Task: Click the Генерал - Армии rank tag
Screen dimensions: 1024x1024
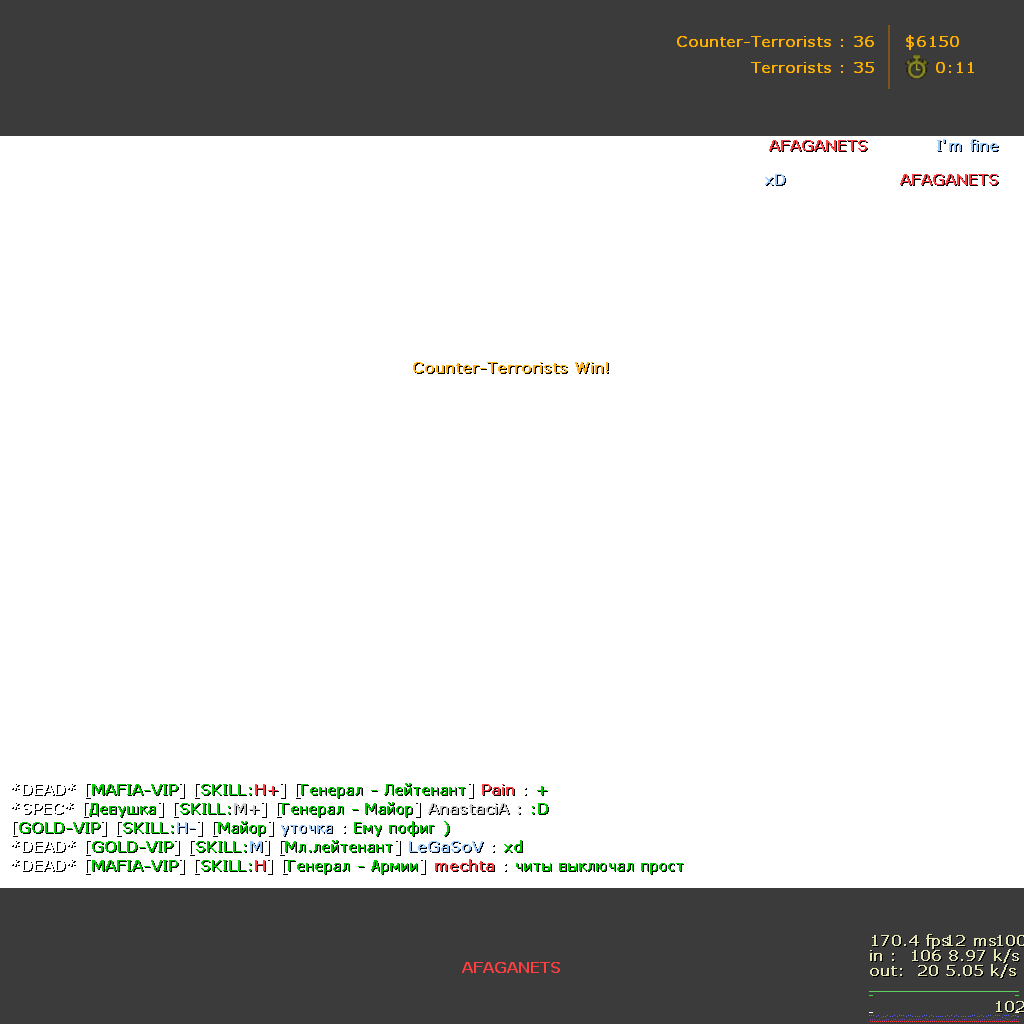Action: point(354,867)
